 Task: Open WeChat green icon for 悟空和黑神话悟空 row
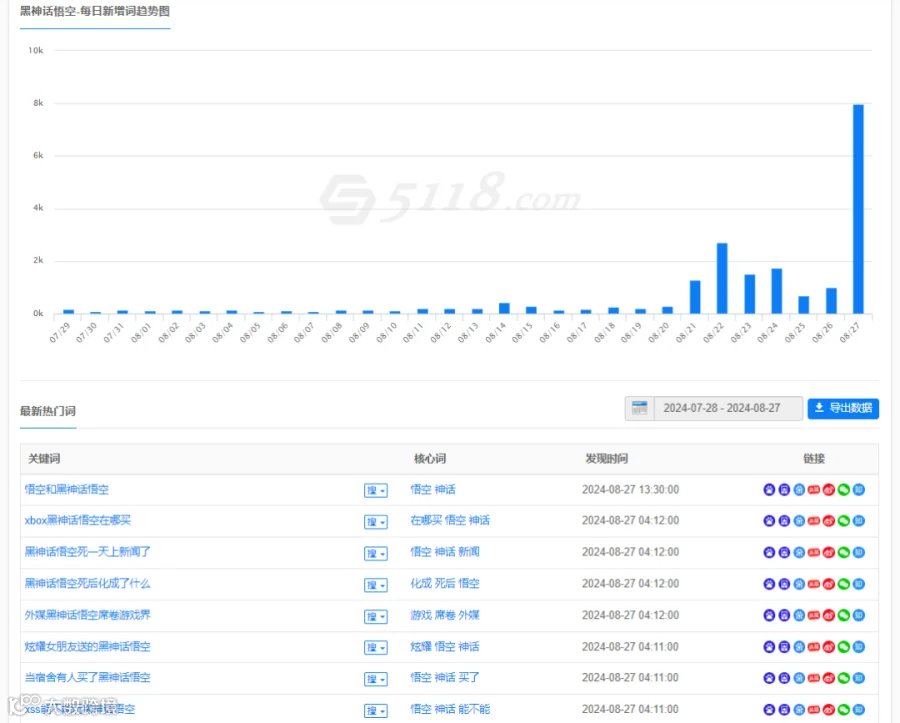[844, 489]
